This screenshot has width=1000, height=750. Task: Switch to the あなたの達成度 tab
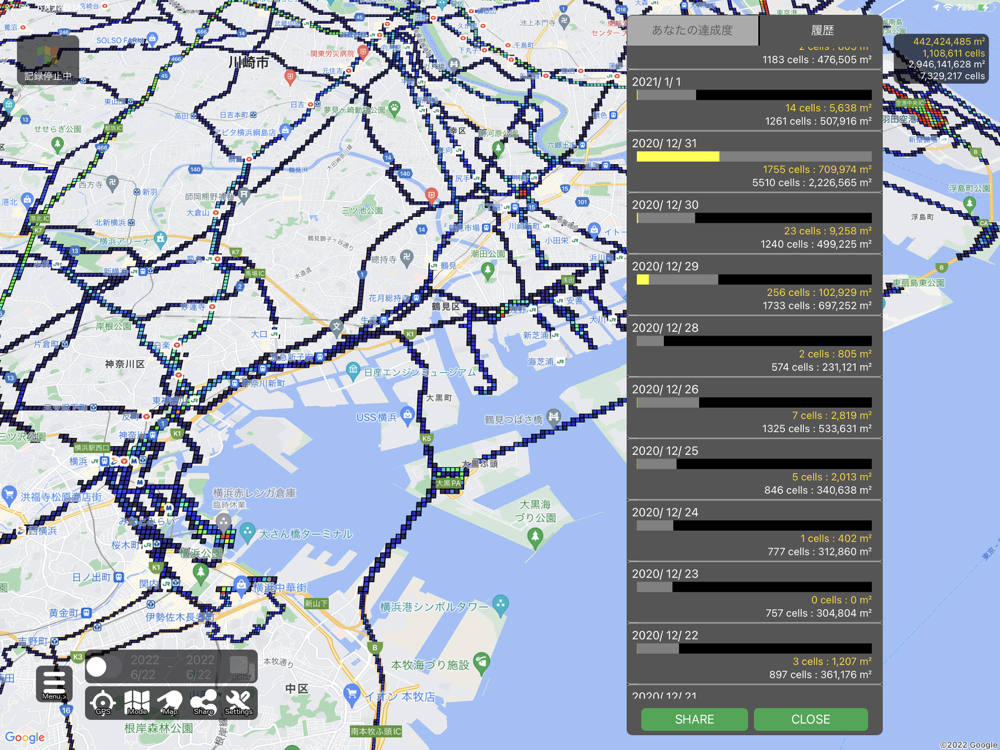coord(692,30)
